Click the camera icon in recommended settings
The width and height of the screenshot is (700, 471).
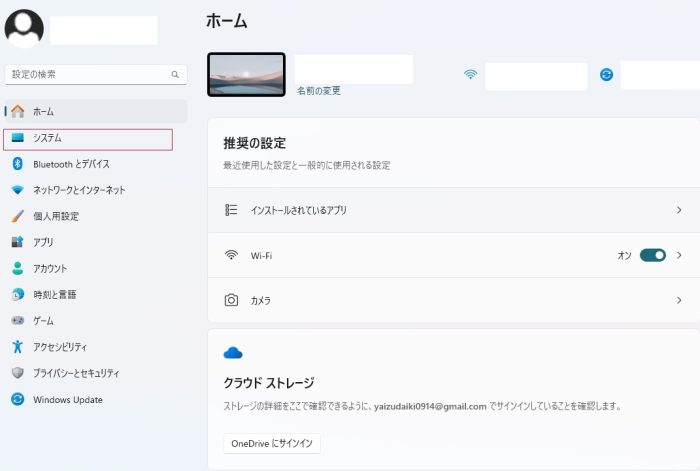point(231,300)
